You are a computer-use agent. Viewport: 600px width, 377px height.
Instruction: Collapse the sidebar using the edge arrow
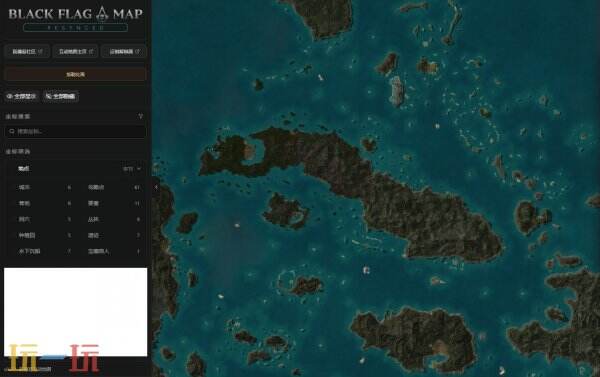(x=156, y=187)
